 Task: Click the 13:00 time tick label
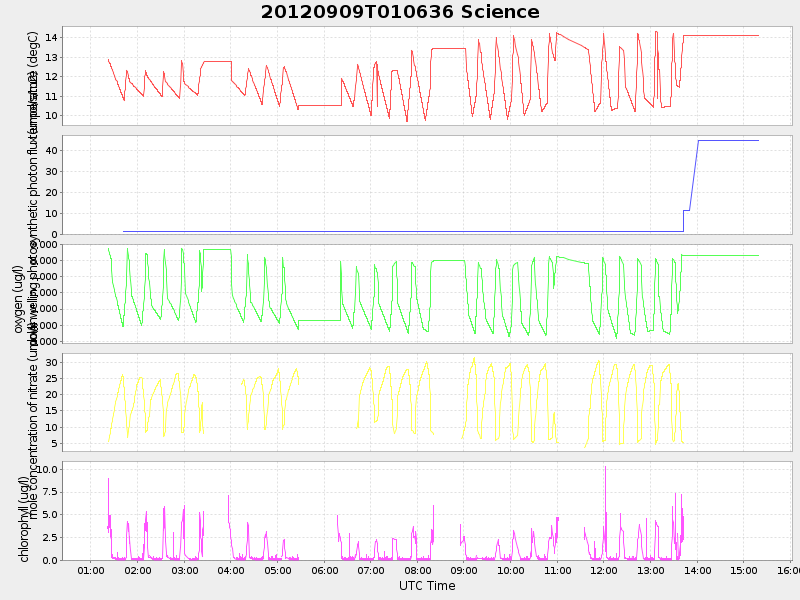pos(651,570)
